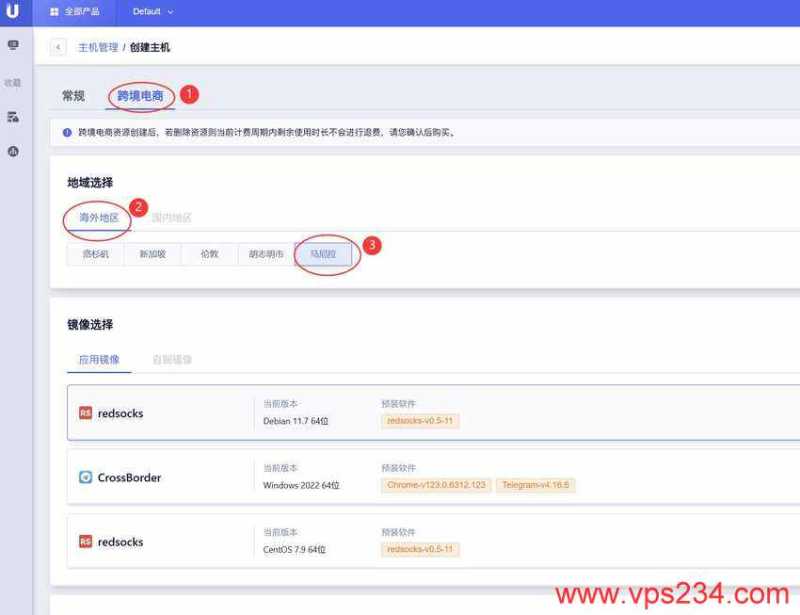
Task: Click the UCloud logo in top-left corner
Action: coord(12,12)
